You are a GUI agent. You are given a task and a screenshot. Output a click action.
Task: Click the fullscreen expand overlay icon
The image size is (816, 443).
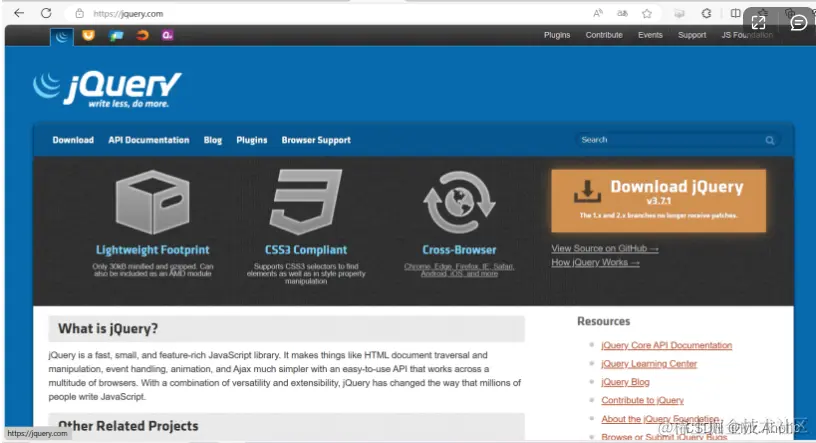click(758, 22)
